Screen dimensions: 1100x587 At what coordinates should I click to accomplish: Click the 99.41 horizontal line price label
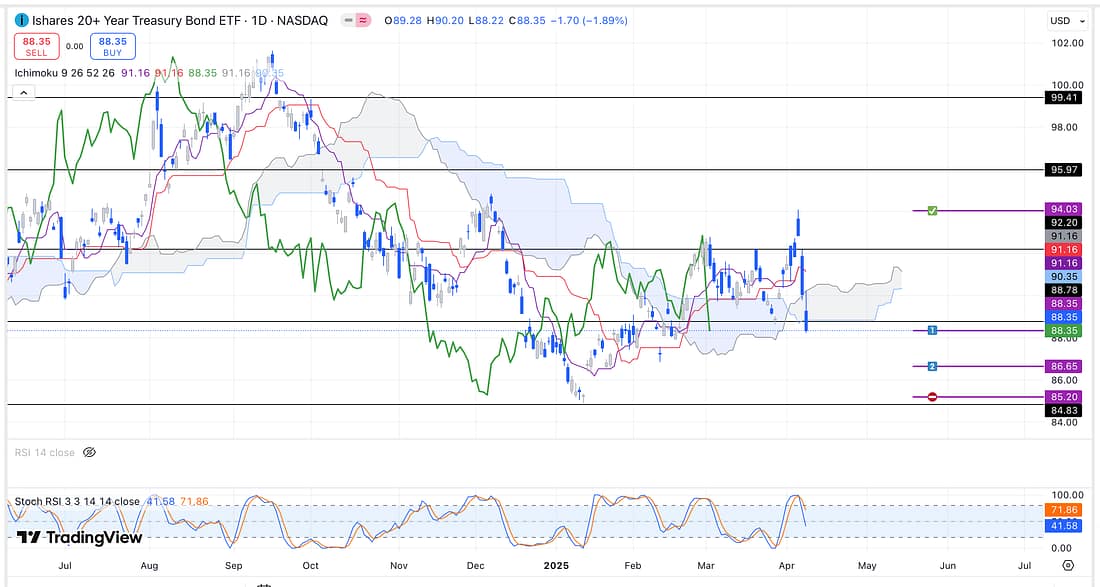pyautogui.click(x=1061, y=98)
